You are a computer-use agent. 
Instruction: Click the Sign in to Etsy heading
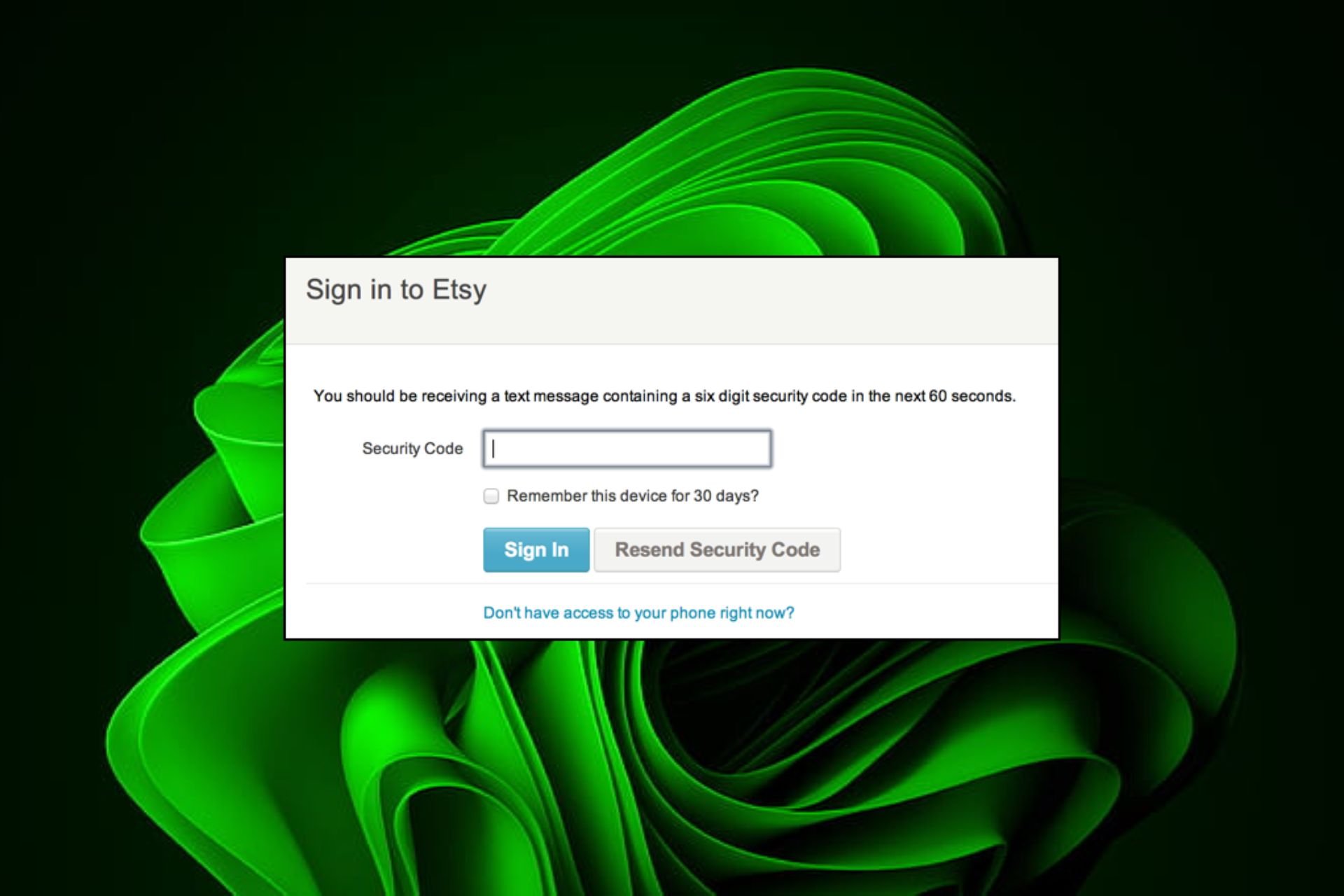pyautogui.click(x=396, y=290)
